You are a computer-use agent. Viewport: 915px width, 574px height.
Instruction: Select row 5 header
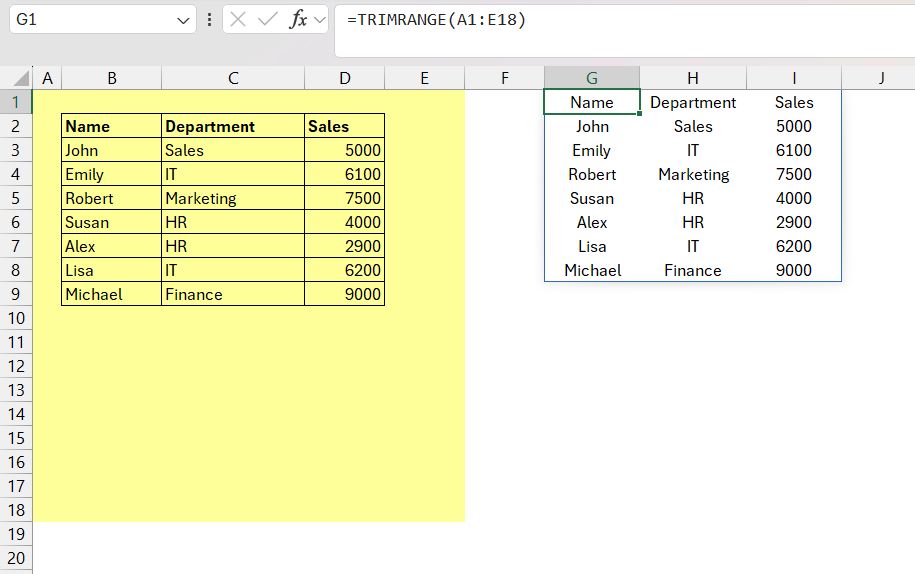click(x=16, y=198)
